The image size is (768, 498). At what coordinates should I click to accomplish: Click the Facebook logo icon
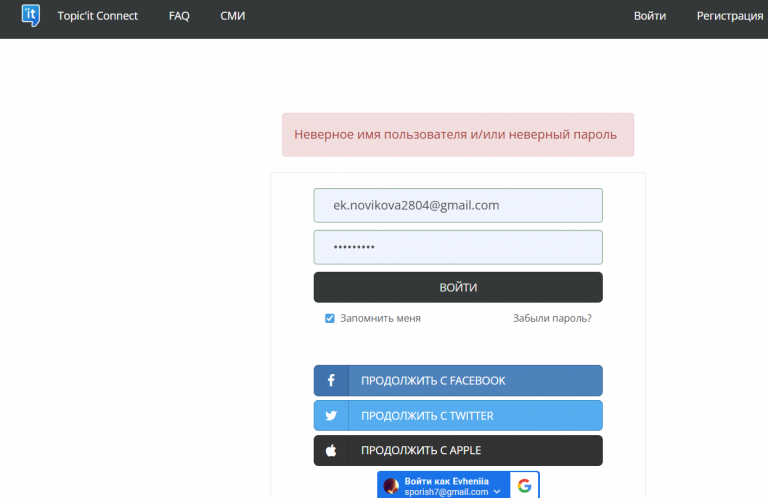tap(331, 380)
